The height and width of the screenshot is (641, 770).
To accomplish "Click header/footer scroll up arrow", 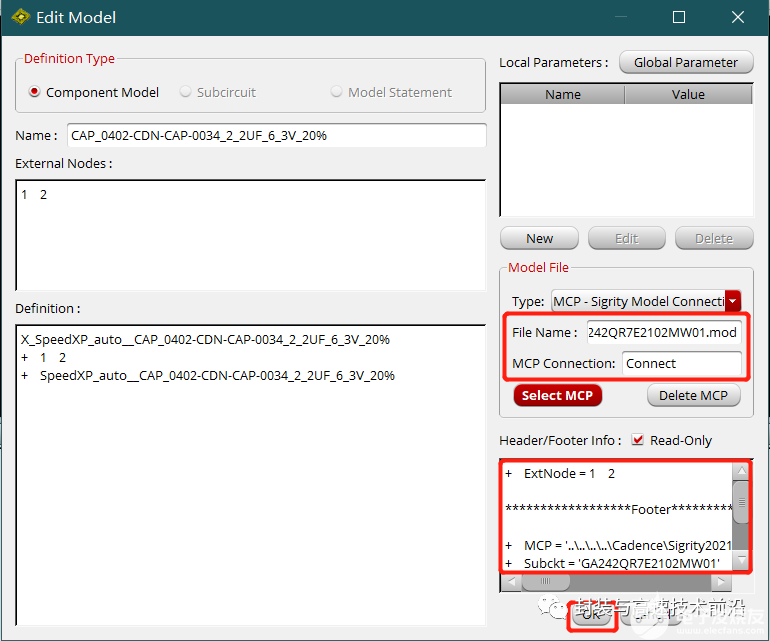I will click(741, 471).
